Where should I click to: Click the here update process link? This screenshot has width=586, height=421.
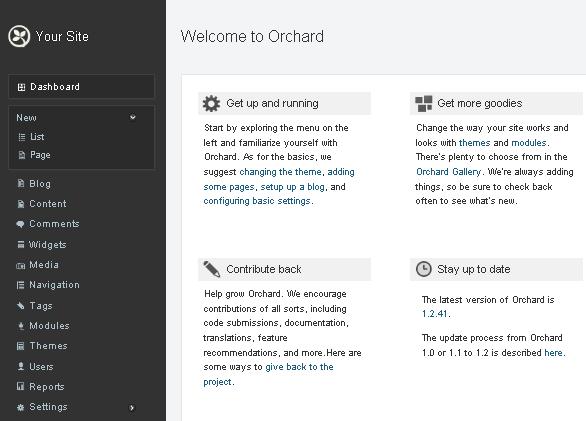tap(553, 353)
